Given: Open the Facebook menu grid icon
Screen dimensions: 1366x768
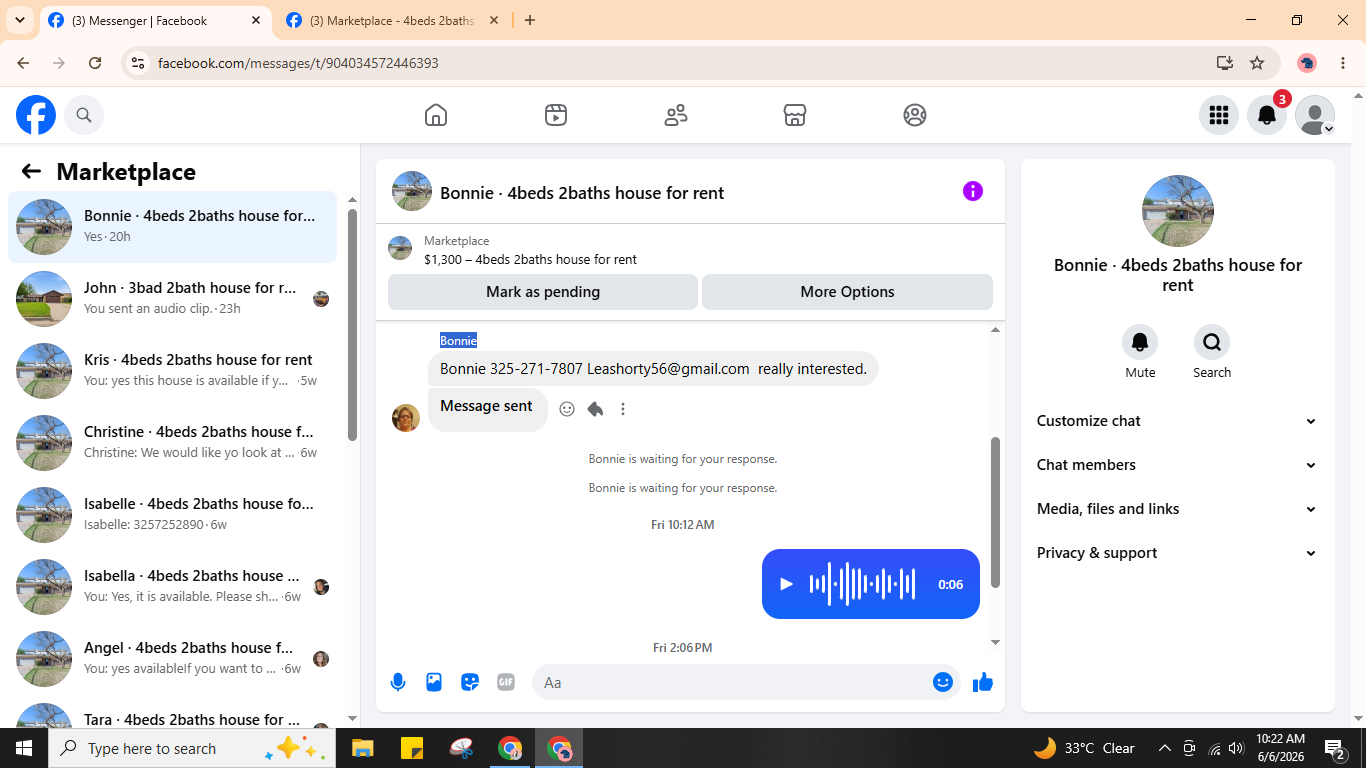Looking at the screenshot, I should pos(1218,115).
